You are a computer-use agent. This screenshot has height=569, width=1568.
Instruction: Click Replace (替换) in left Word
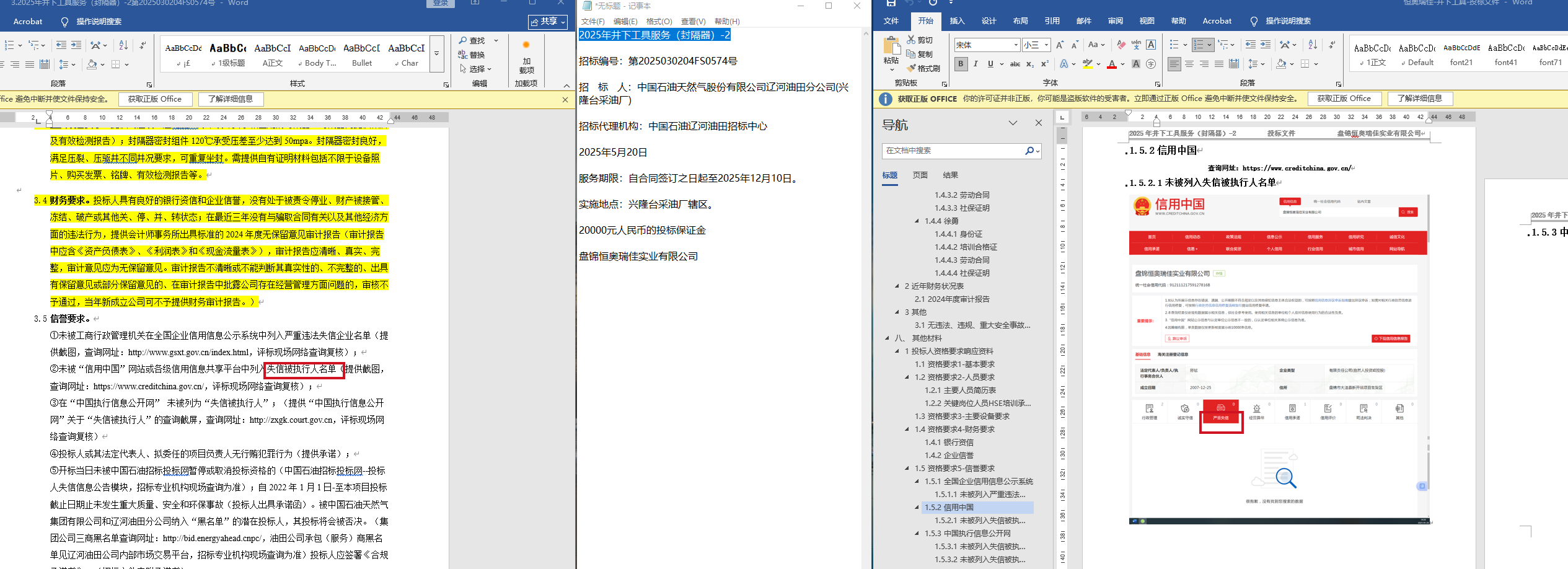pyautogui.click(x=472, y=55)
